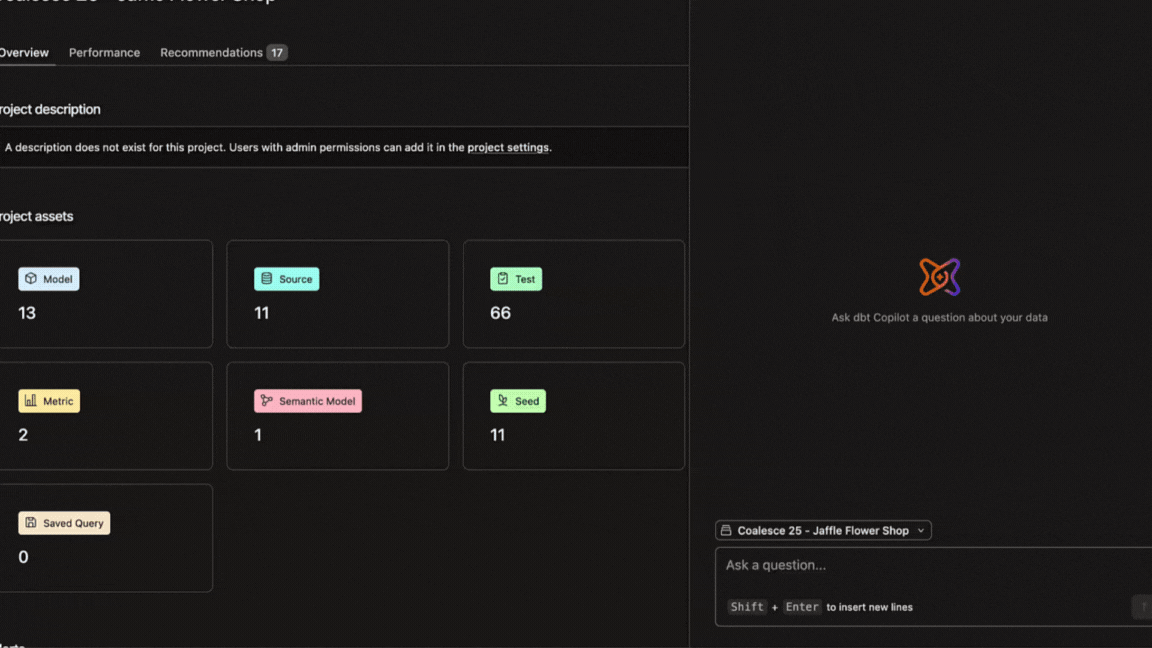Switch to the Overview tab

(24, 52)
